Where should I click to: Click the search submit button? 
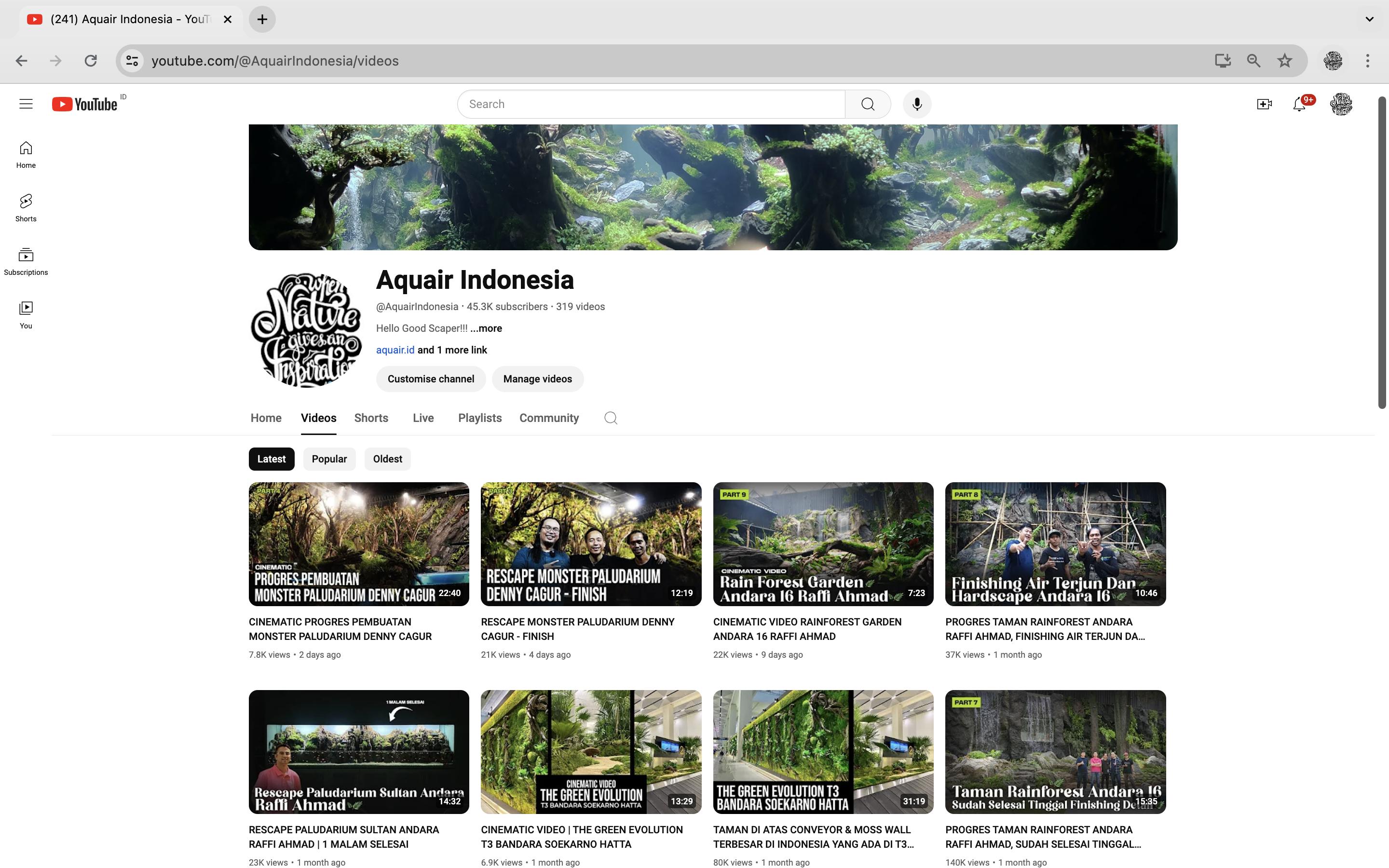(x=867, y=104)
